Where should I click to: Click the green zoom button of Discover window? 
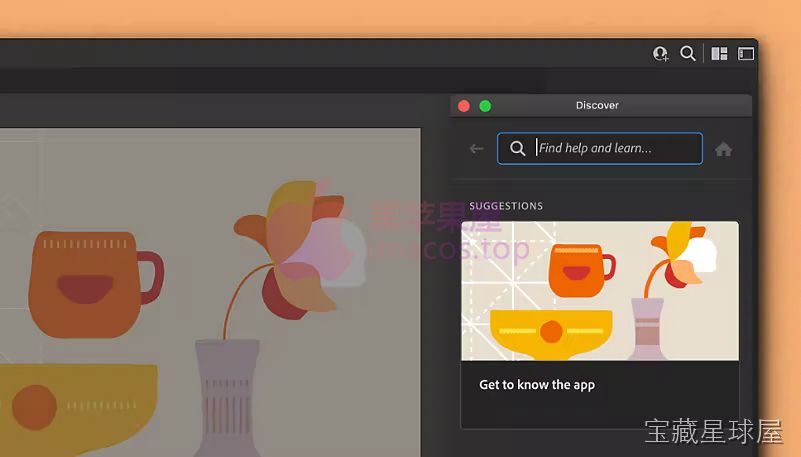(485, 106)
